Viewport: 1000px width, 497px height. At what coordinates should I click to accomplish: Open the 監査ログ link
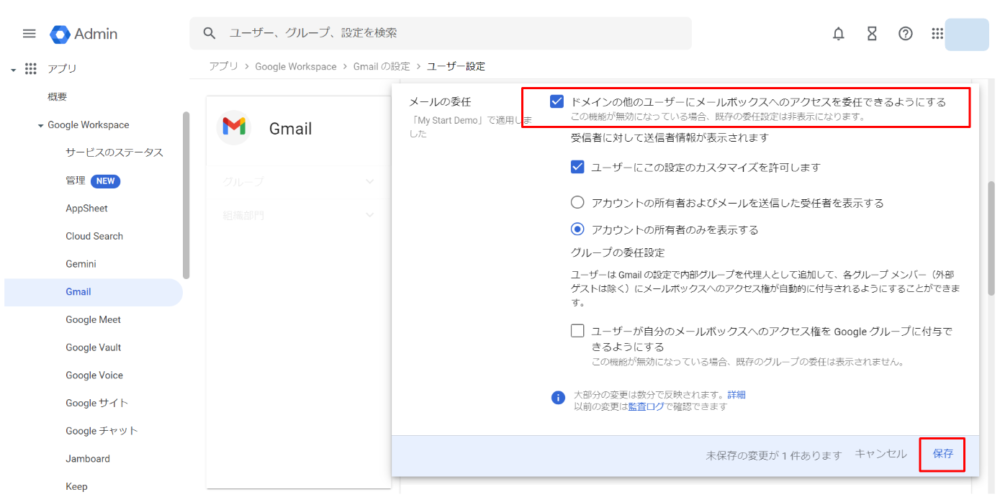pyautogui.click(x=646, y=406)
